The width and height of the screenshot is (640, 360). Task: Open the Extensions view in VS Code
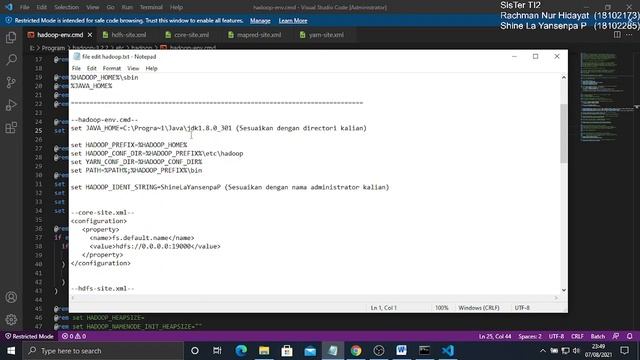[11, 127]
